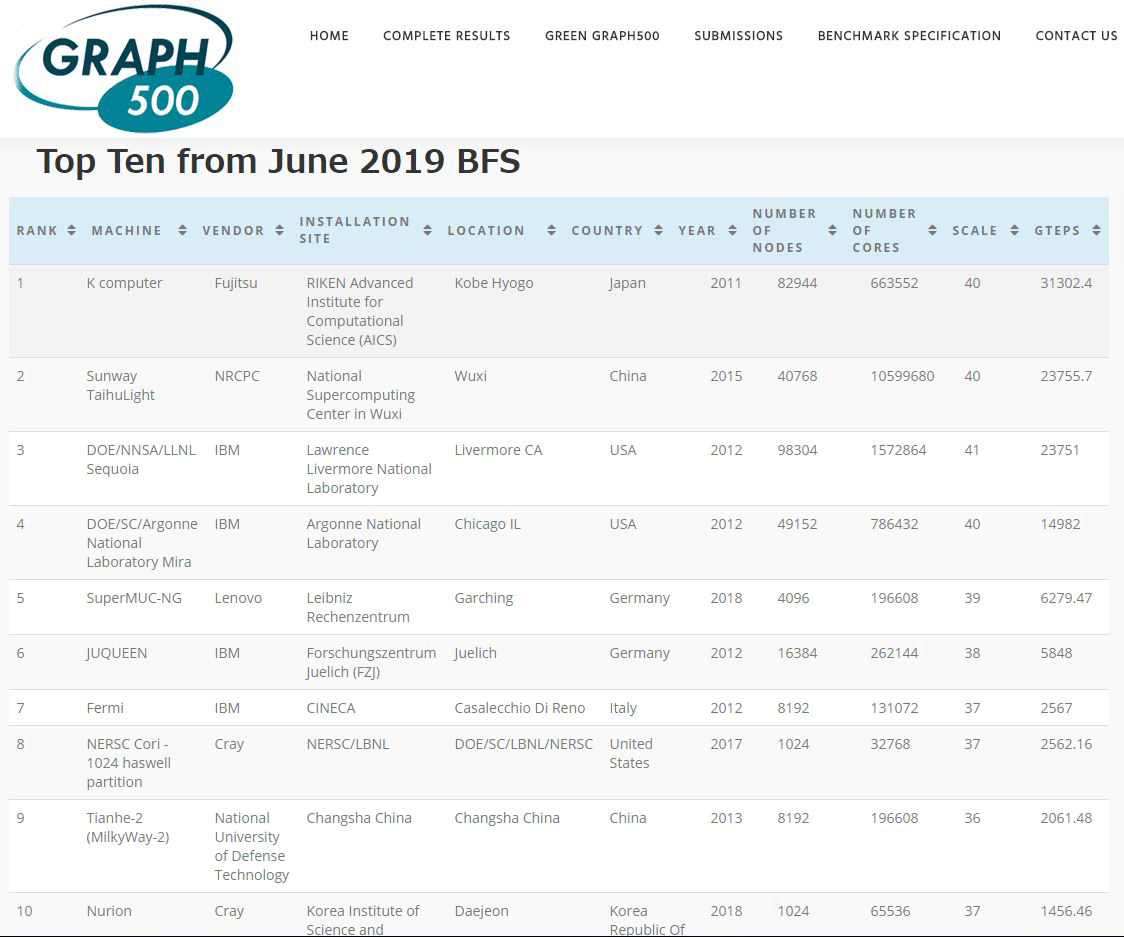Click the GTEPS column header label

pyautogui.click(x=1057, y=230)
